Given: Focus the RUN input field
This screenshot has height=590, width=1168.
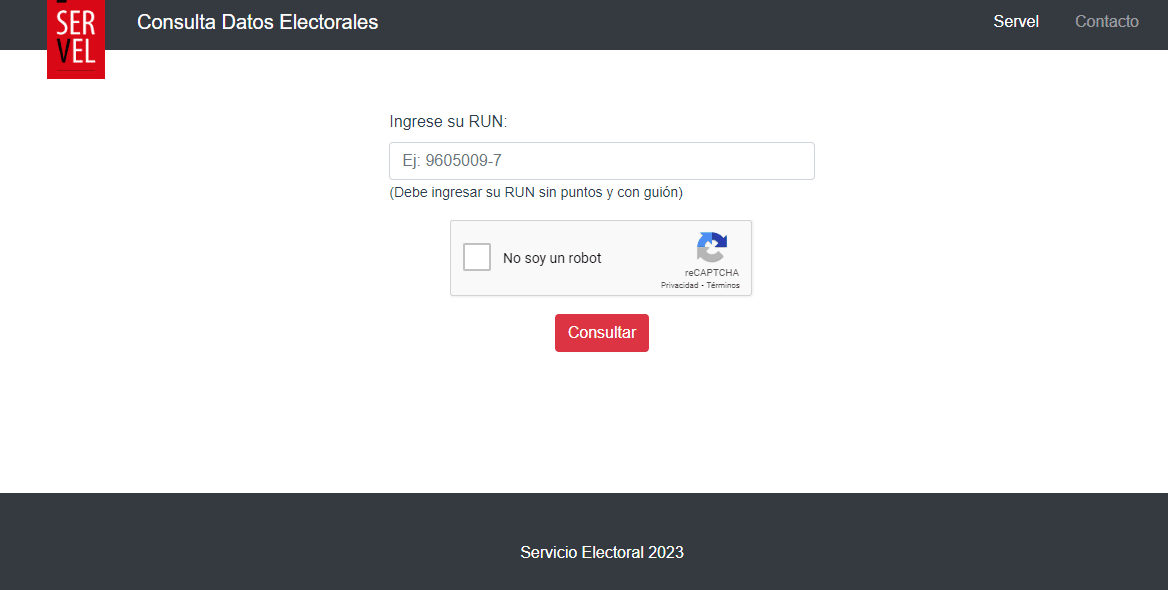Looking at the screenshot, I should point(602,161).
